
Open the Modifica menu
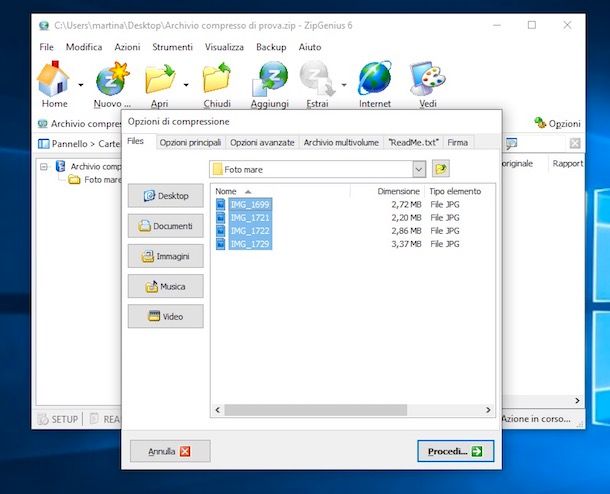[x=84, y=47]
